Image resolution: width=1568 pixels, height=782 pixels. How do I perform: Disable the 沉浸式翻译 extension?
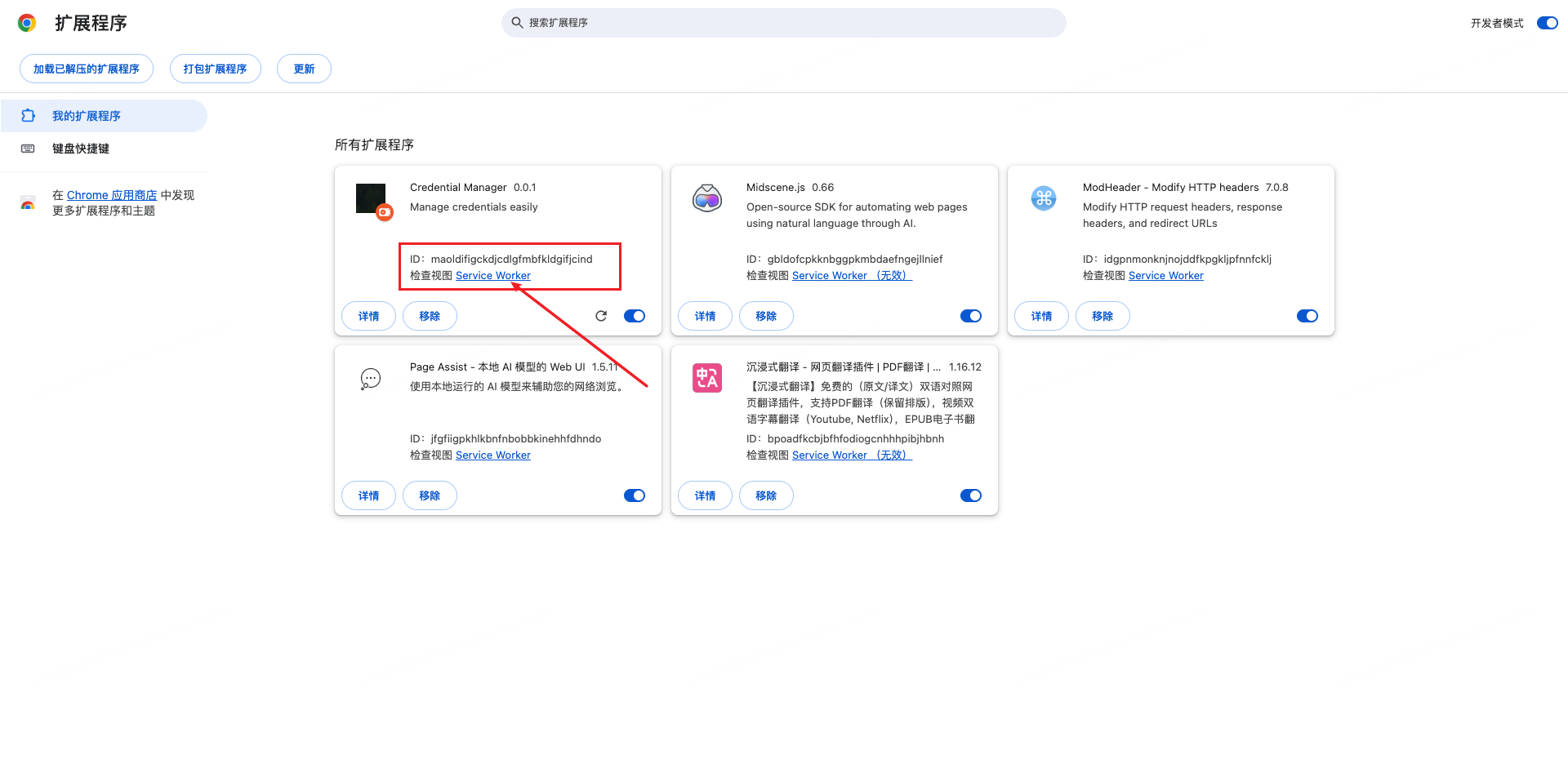(971, 495)
